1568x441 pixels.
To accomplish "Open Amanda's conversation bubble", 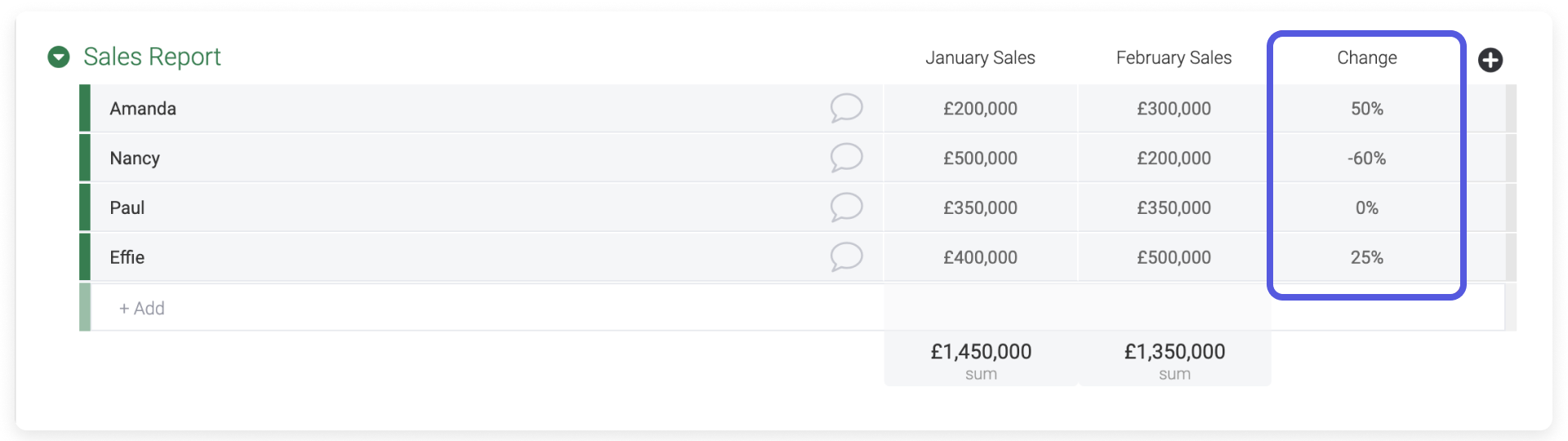I will click(x=846, y=108).
